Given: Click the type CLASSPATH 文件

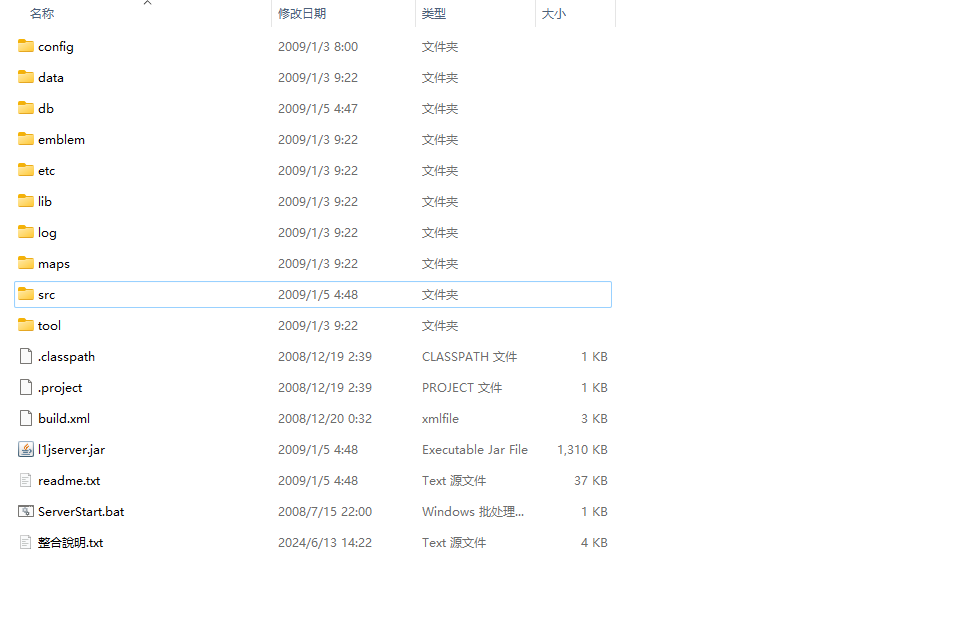Looking at the screenshot, I should (x=469, y=357).
